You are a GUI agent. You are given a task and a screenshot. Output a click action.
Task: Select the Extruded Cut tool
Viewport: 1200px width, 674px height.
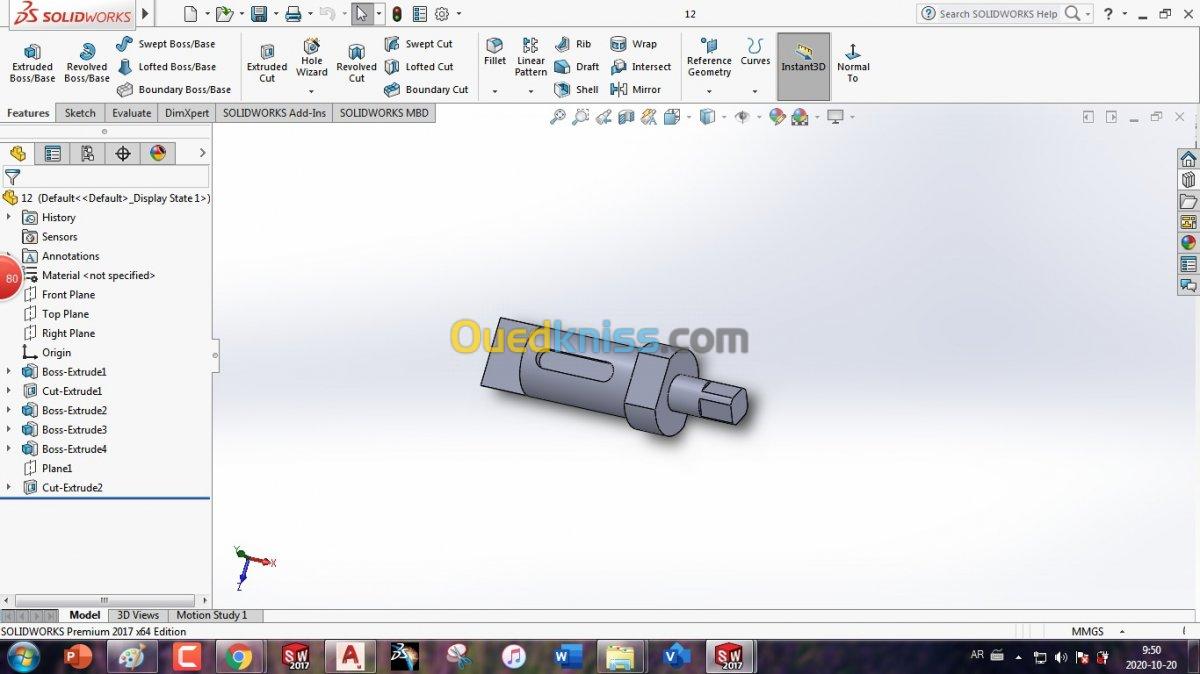click(267, 63)
